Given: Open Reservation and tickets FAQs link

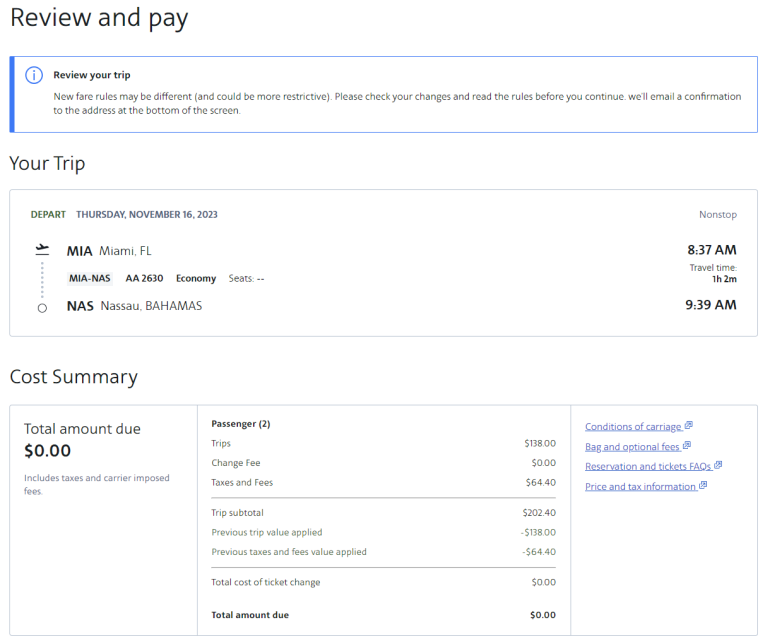Looking at the screenshot, I should coord(647,467).
